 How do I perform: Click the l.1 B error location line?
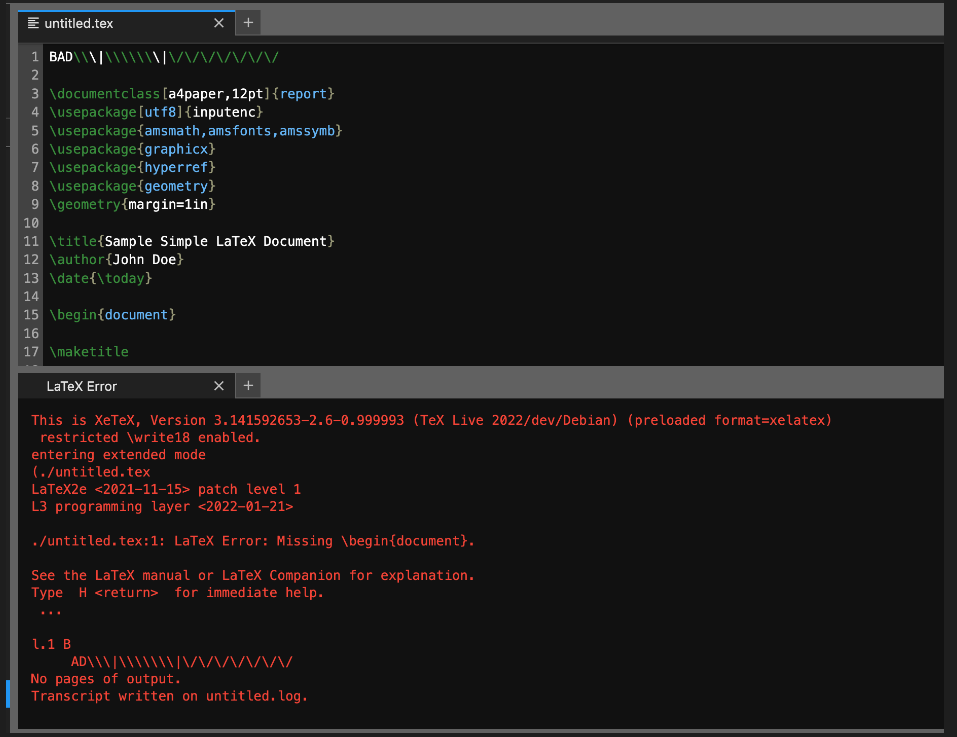point(51,644)
